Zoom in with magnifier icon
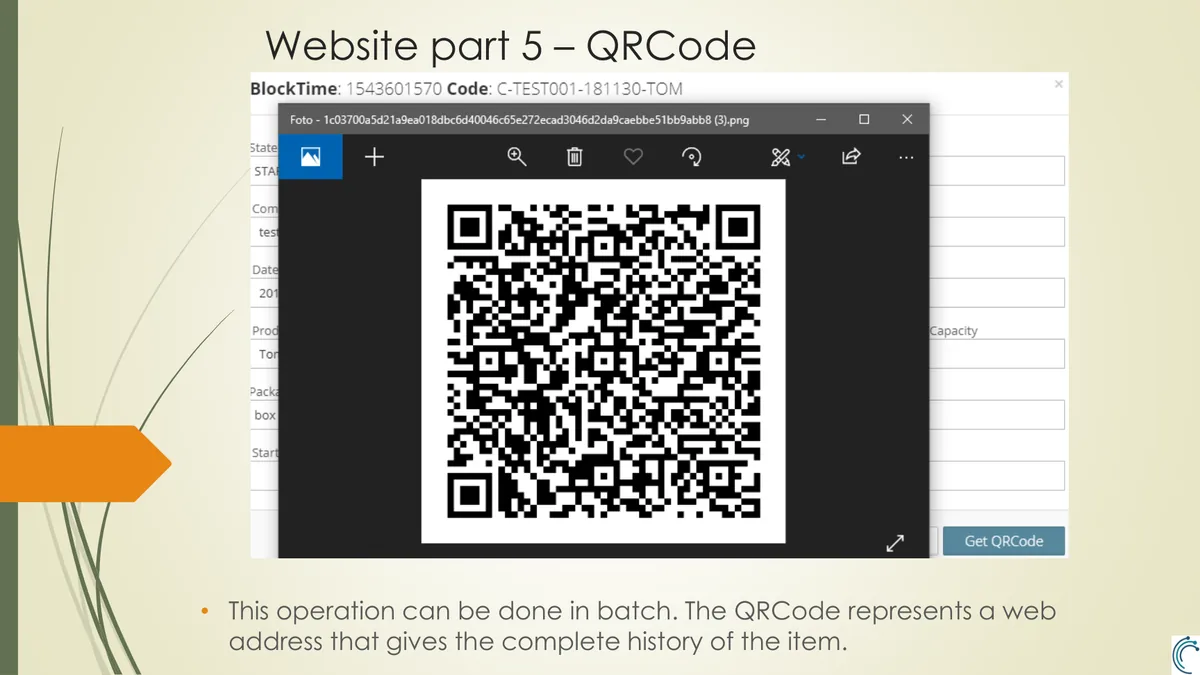Viewport: 1200px width, 675px height. click(517, 157)
